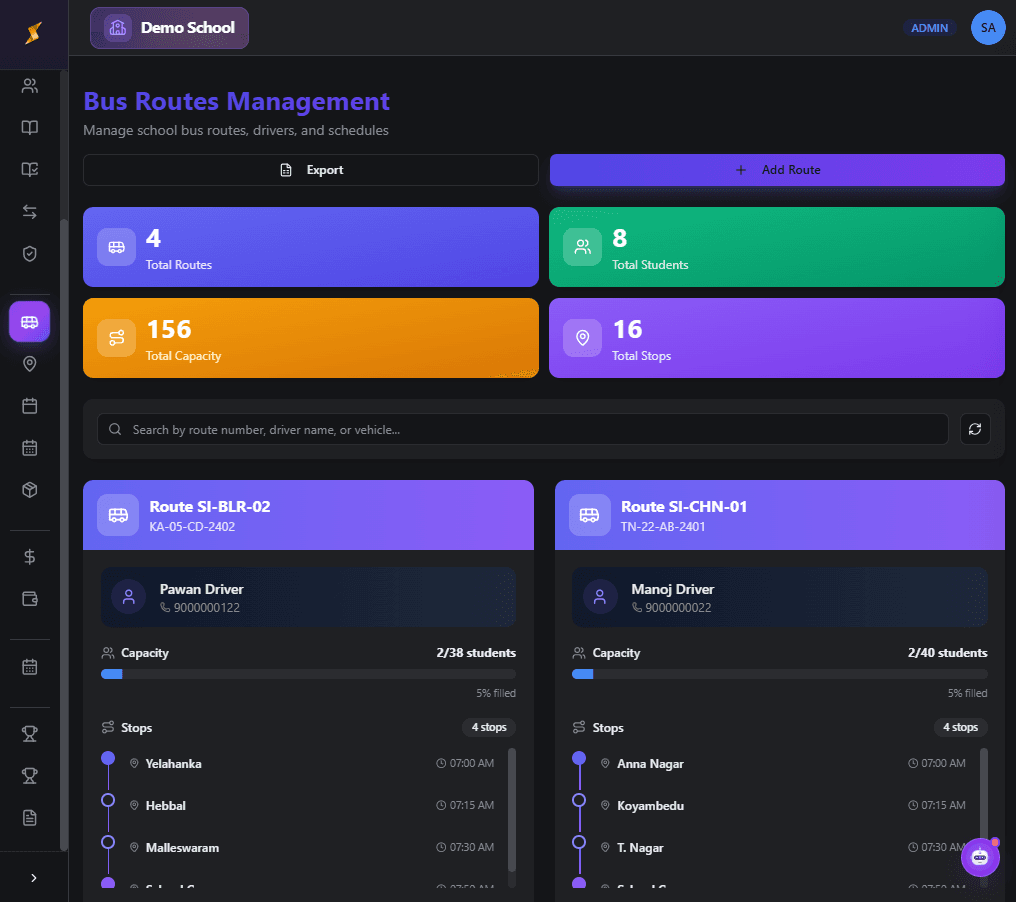1016x902 pixels.
Task: Click the search magnifier icon
Action: click(x=115, y=430)
